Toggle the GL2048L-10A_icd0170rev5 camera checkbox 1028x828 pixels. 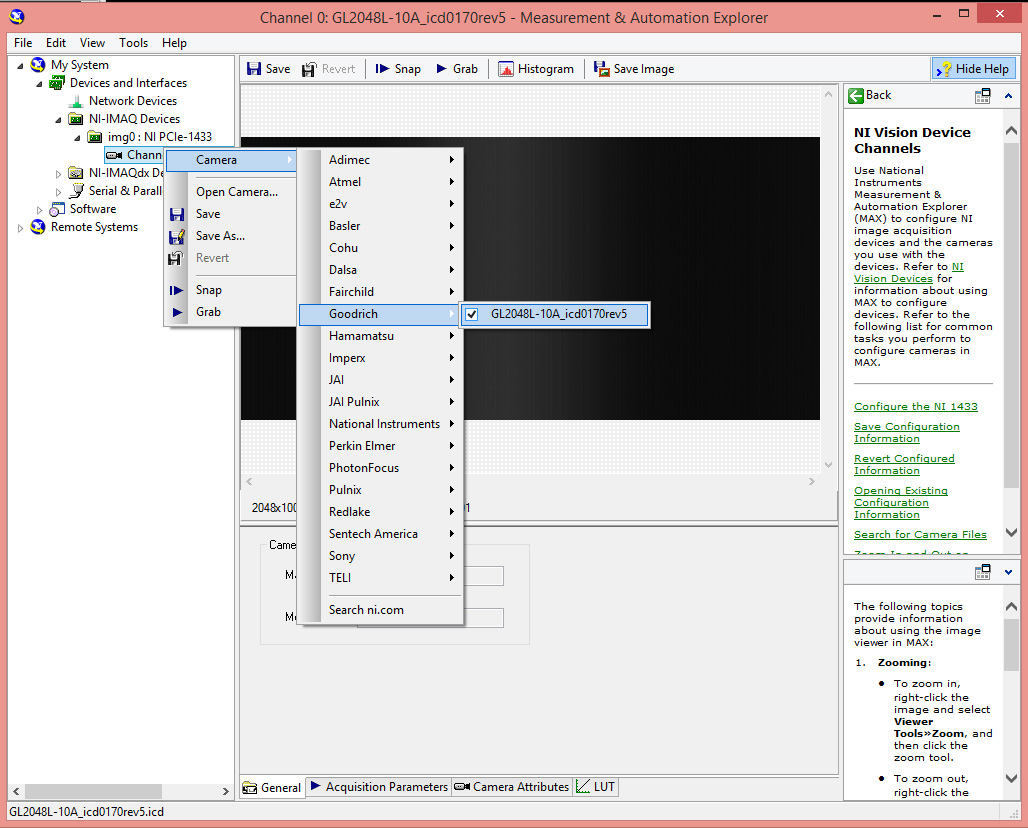pyautogui.click(x=472, y=314)
